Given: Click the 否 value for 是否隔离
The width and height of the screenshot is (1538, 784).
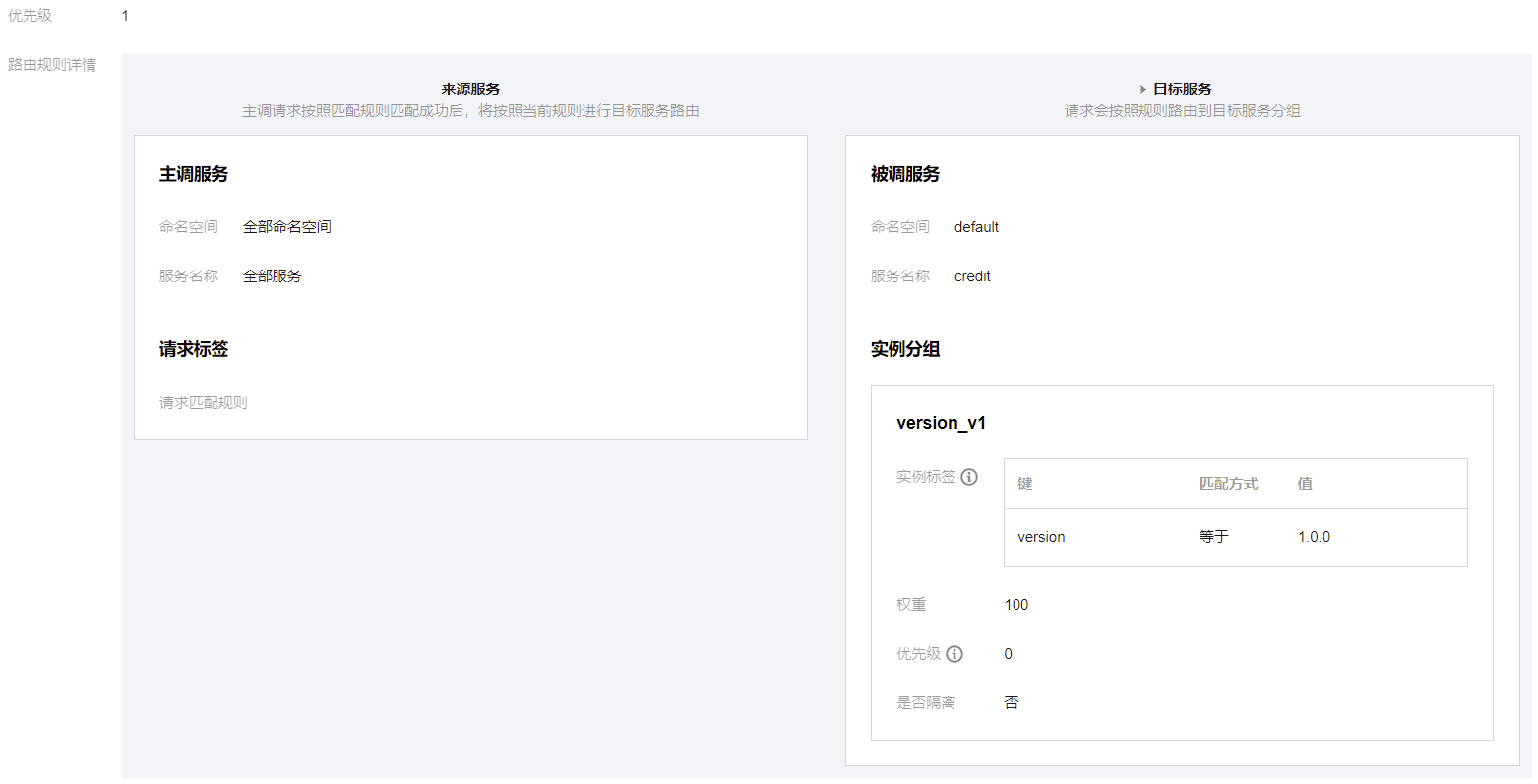Looking at the screenshot, I should point(1012,703).
